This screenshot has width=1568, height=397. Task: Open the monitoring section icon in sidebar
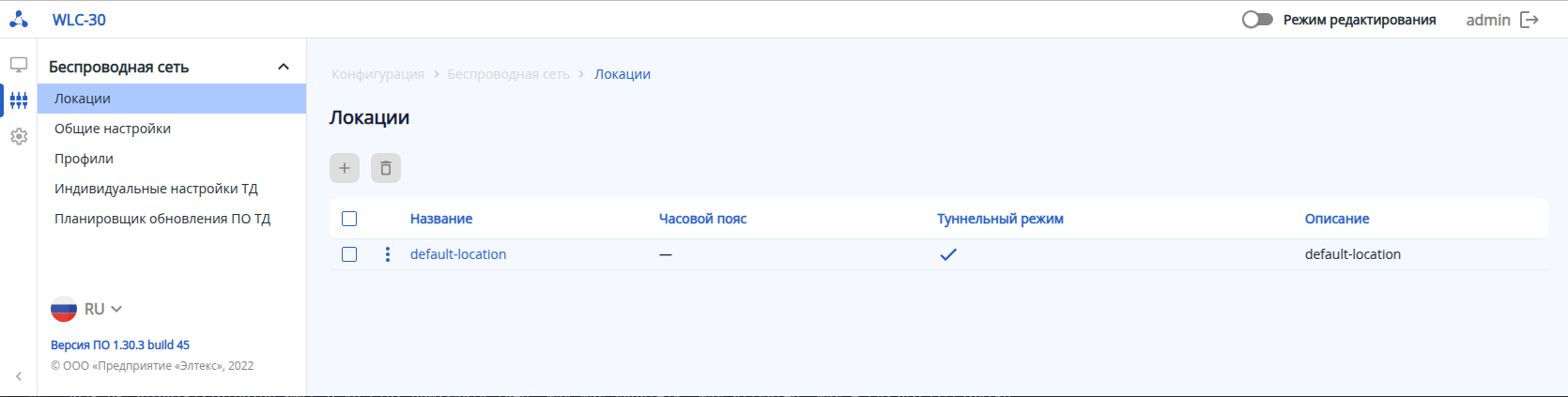pos(19,65)
